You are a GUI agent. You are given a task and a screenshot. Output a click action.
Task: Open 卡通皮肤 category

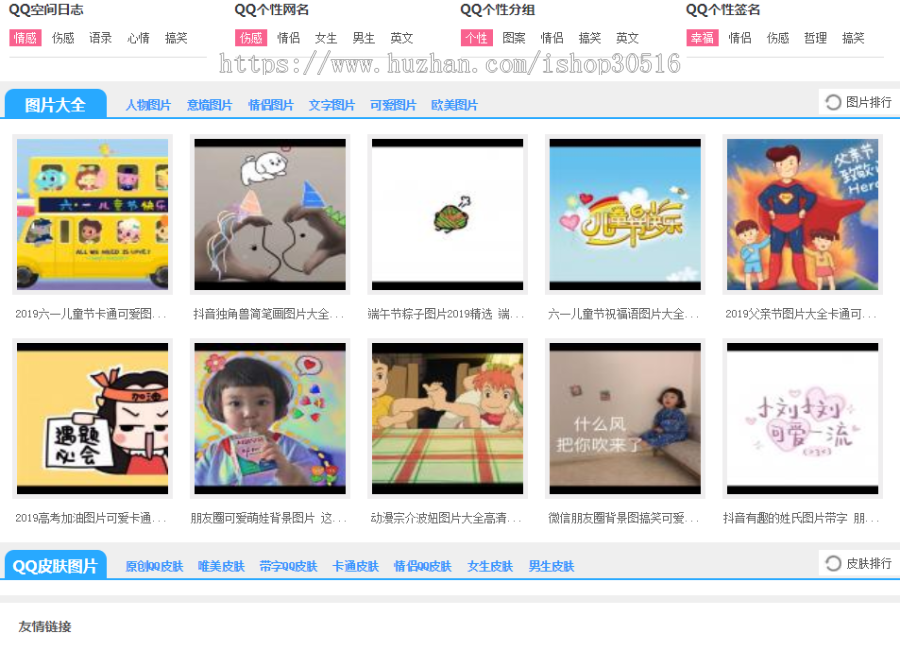point(356,567)
